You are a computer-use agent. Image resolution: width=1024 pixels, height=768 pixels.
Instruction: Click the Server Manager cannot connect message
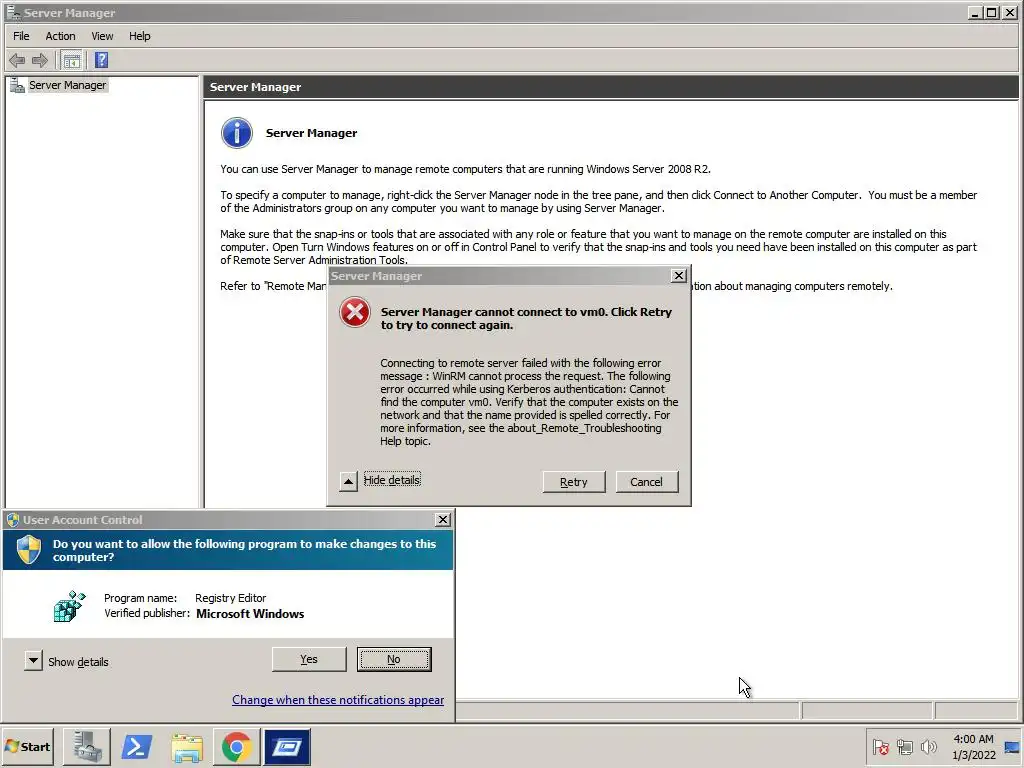click(526, 319)
